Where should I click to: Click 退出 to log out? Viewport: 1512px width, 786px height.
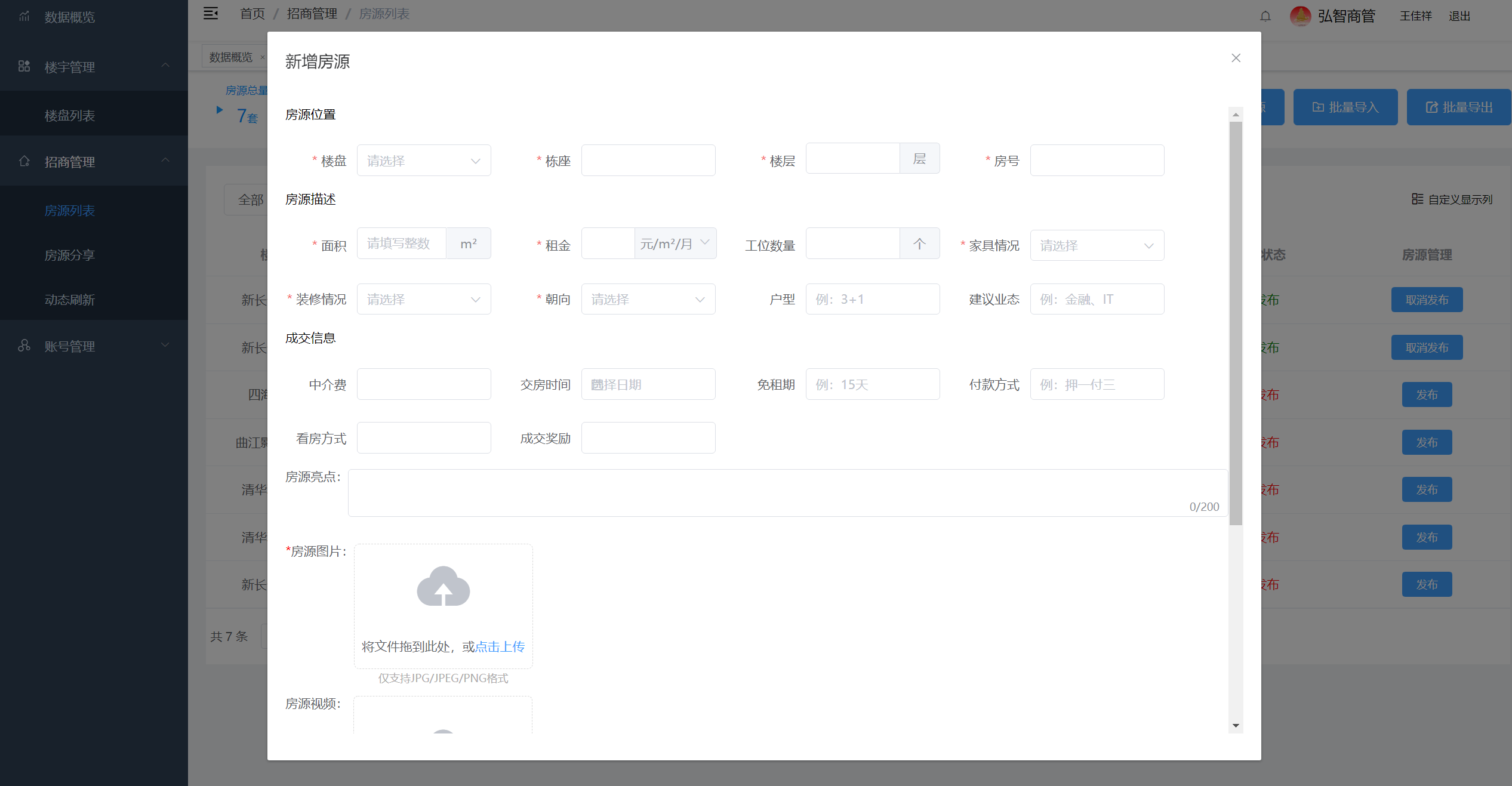(x=1459, y=16)
